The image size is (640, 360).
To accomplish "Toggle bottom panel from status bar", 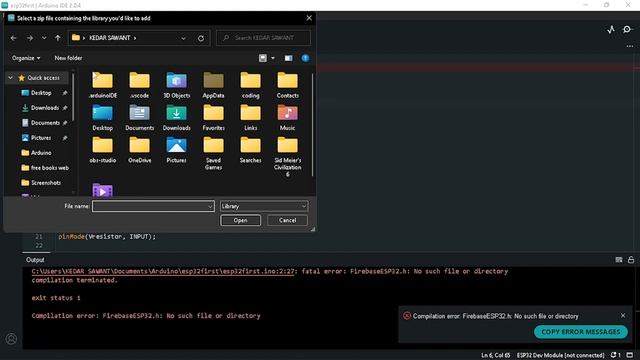I will [630, 355].
